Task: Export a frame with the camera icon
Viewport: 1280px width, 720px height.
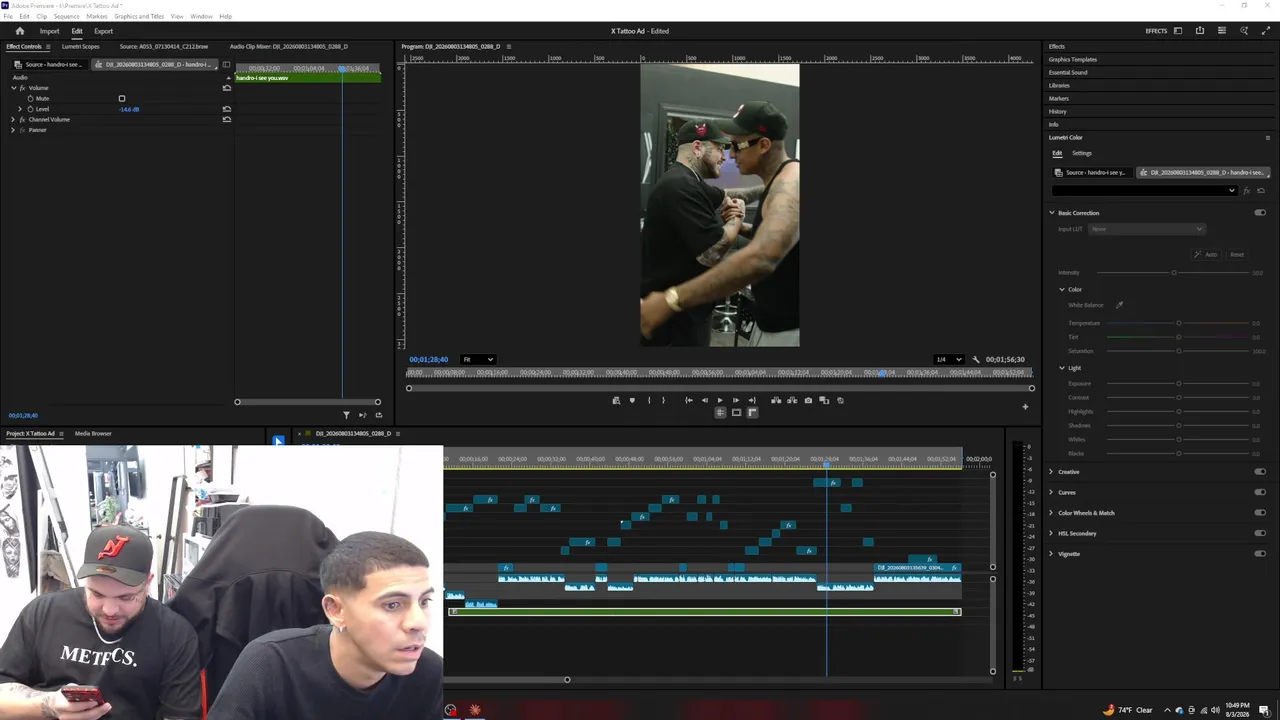Action: point(808,400)
